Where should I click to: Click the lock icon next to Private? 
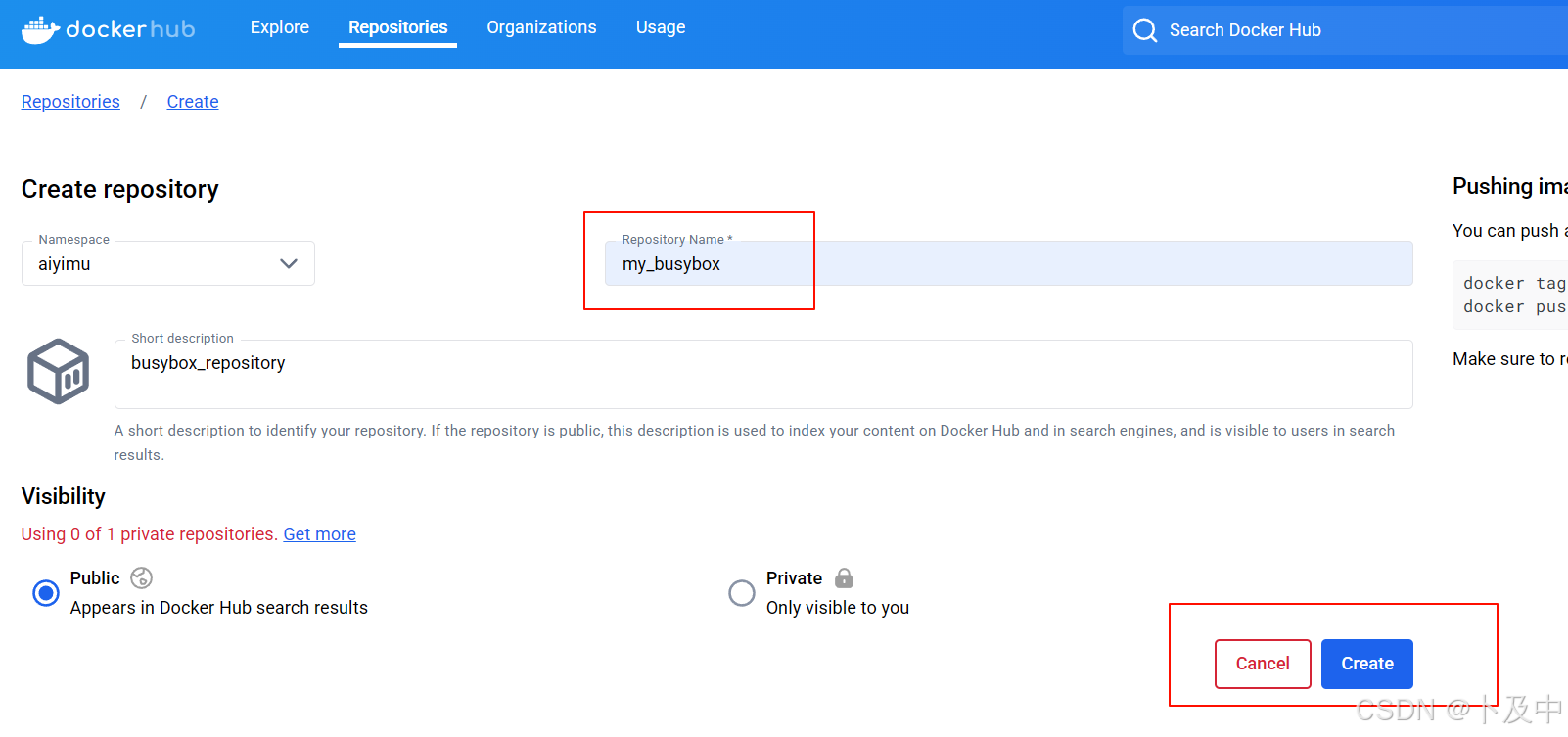point(844,577)
